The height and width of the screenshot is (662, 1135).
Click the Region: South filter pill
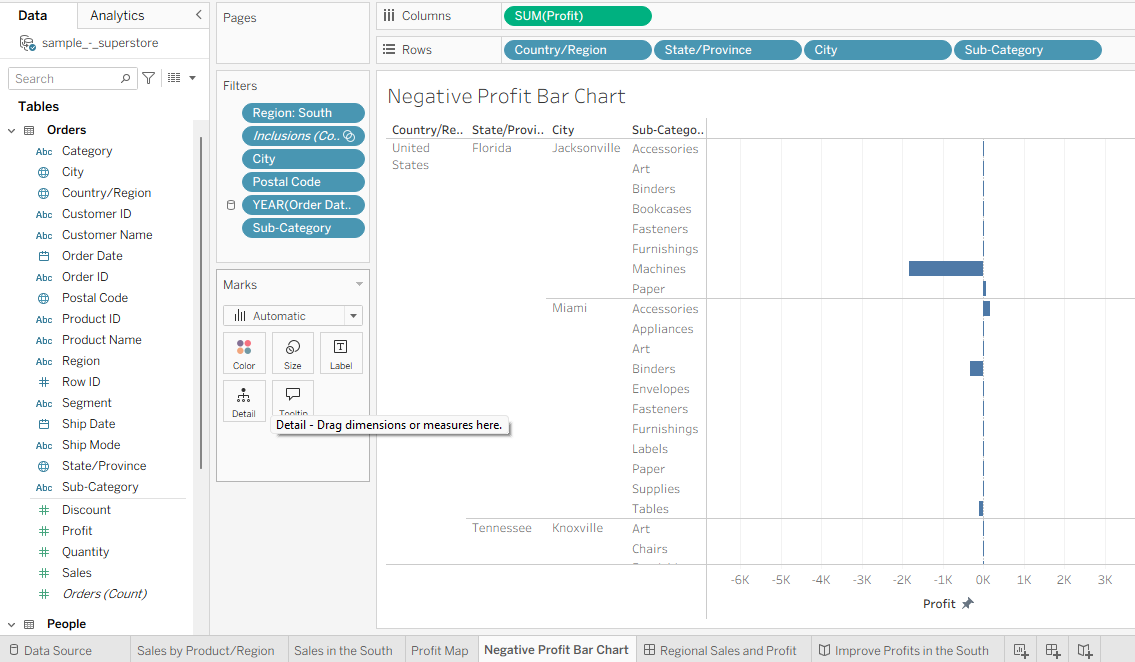pos(303,113)
